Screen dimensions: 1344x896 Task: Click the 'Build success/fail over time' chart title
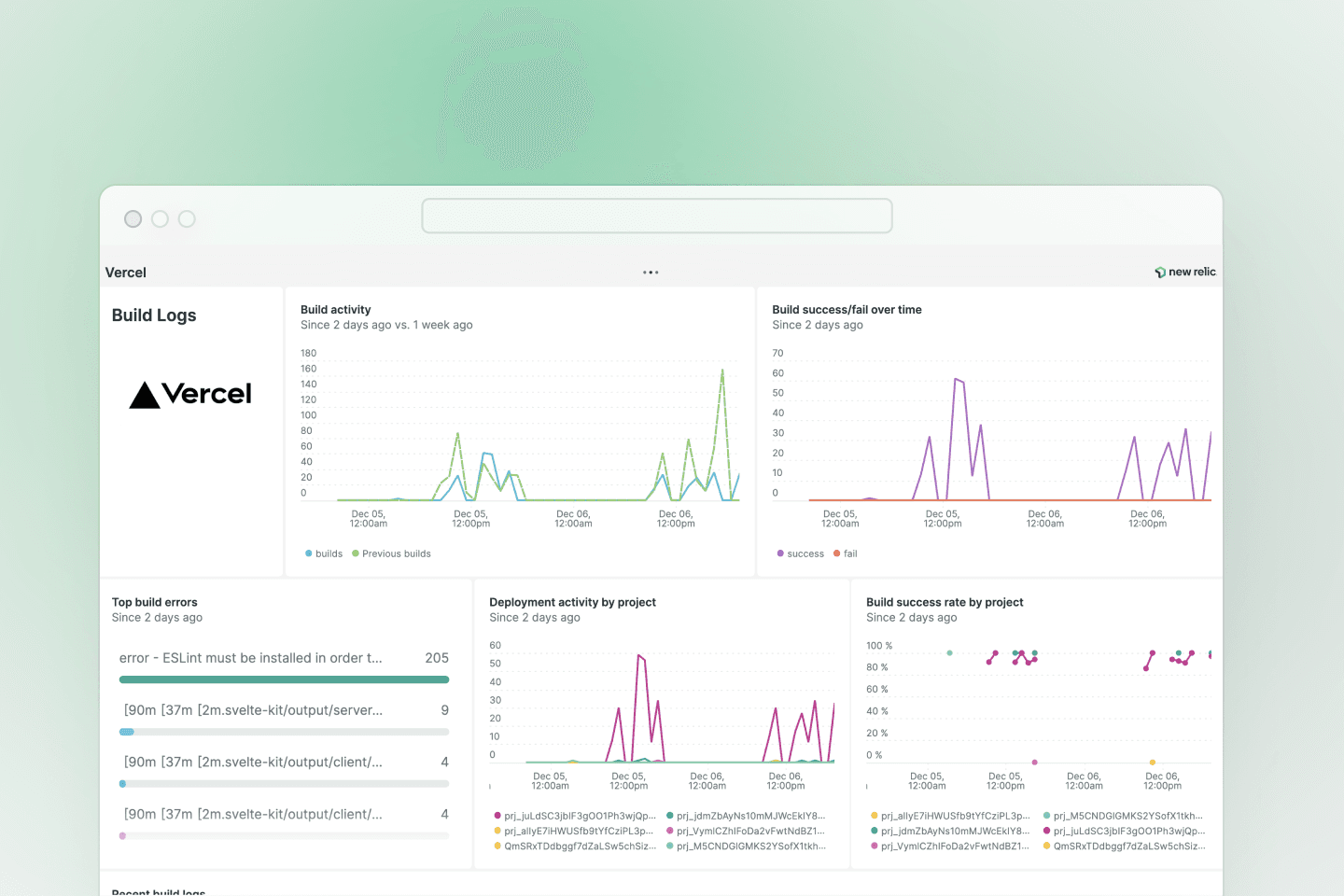click(x=847, y=310)
